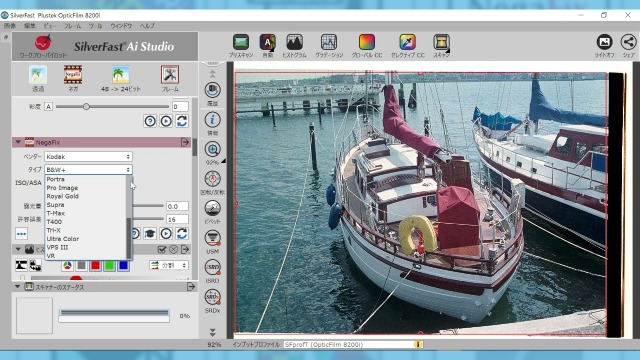Screen dimensions: 640x360
Task: Select the Negative film (ネガ) icon
Action: point(73,75)
